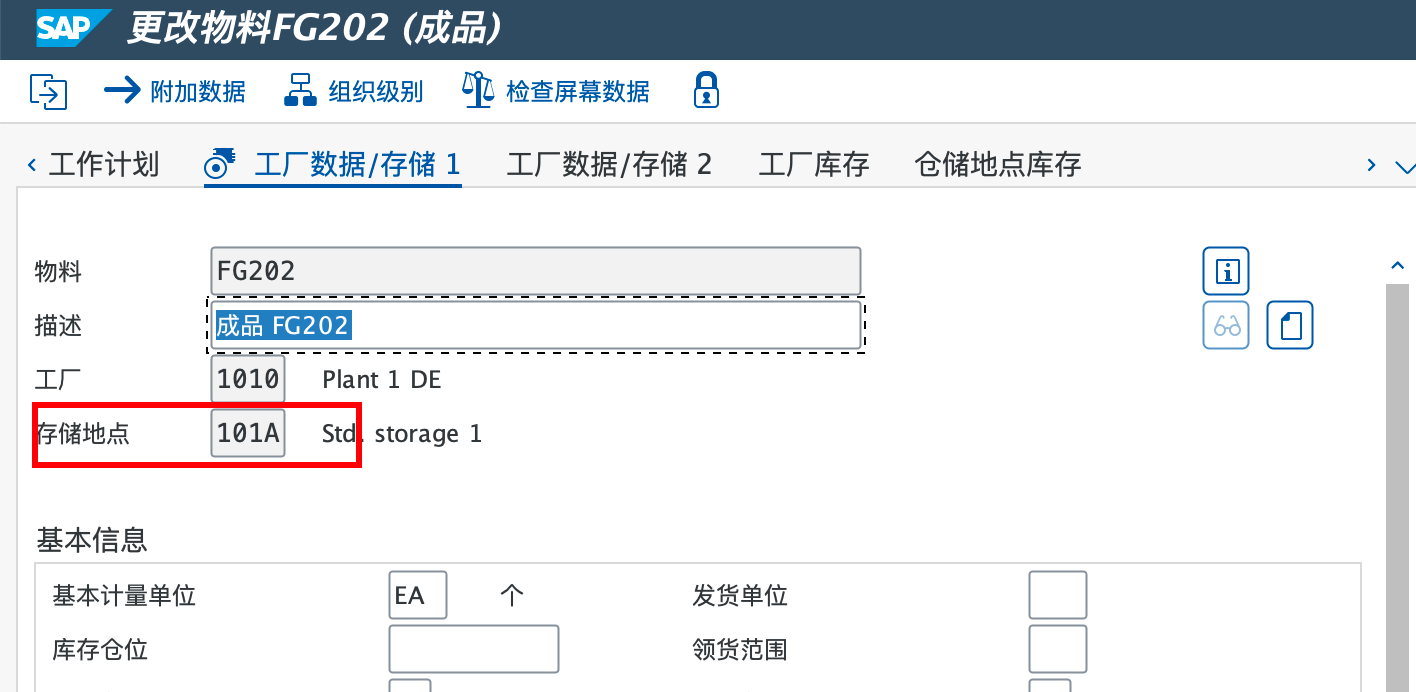Viewport: 1416px width, 692px height.
Task: Click the vertical scrollbar on the right
Action: click(x=1398, y=480)
